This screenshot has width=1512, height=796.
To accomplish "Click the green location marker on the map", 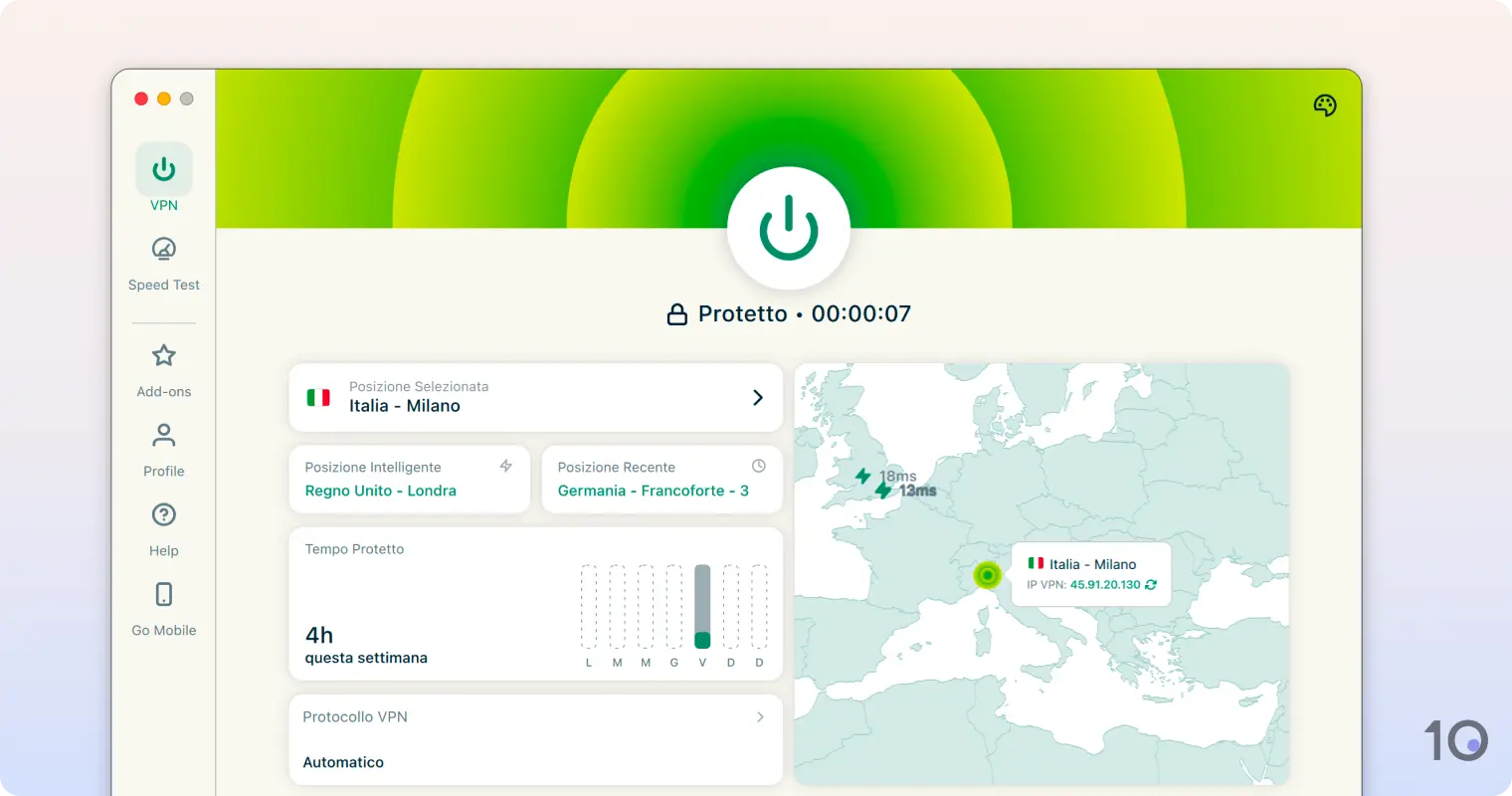I will [985, 575].
